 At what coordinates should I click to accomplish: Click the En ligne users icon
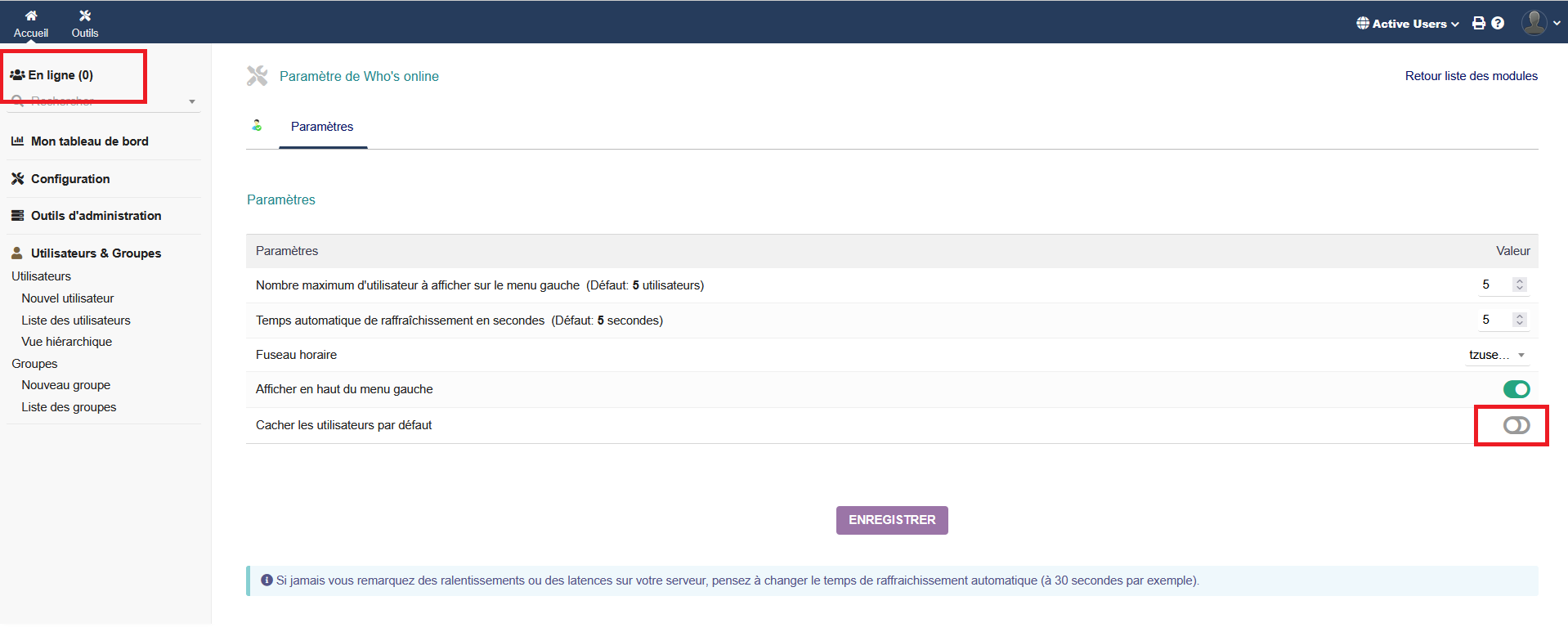click(x=17, y=75)
